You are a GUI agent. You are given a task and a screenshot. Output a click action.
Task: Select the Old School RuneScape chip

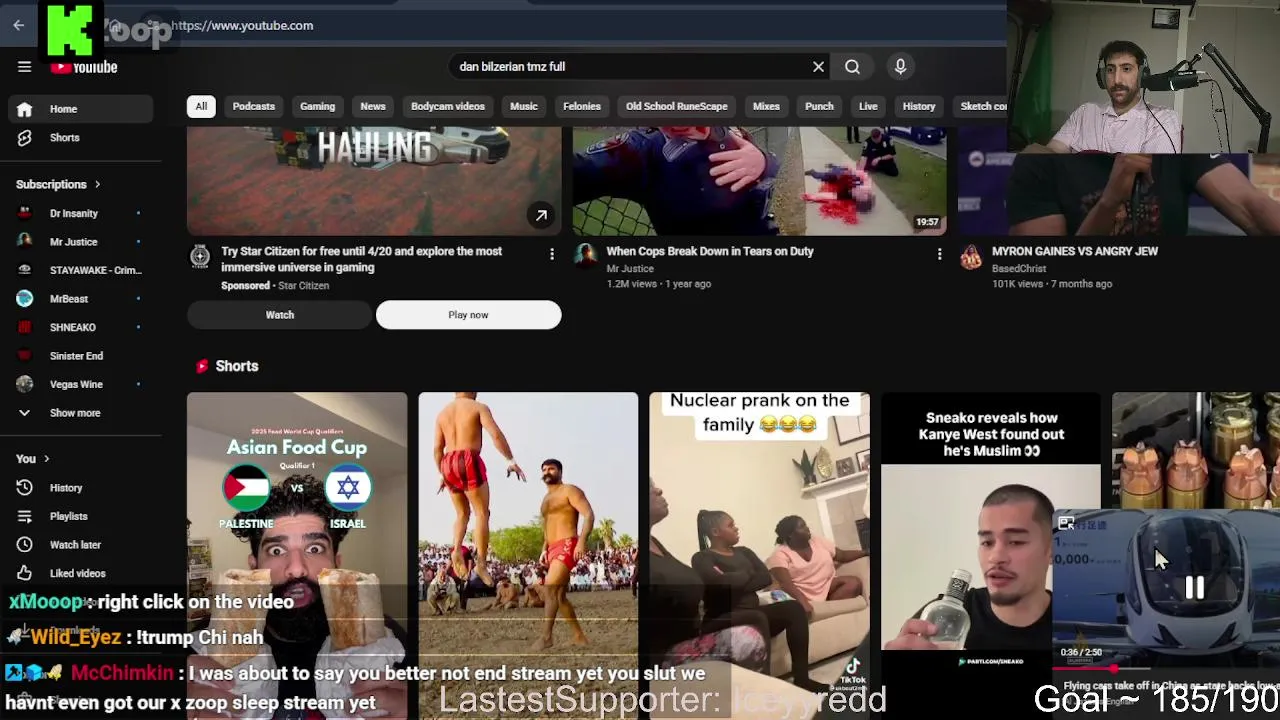tap(676, 106)
